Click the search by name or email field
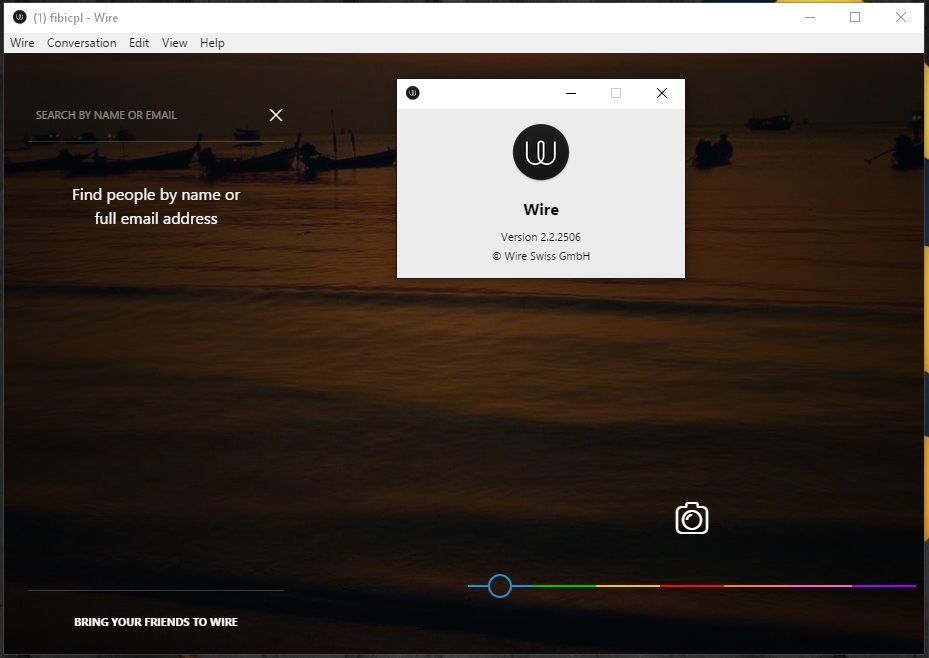The width and height of the screenshot is (929, 658). (145, 115)
